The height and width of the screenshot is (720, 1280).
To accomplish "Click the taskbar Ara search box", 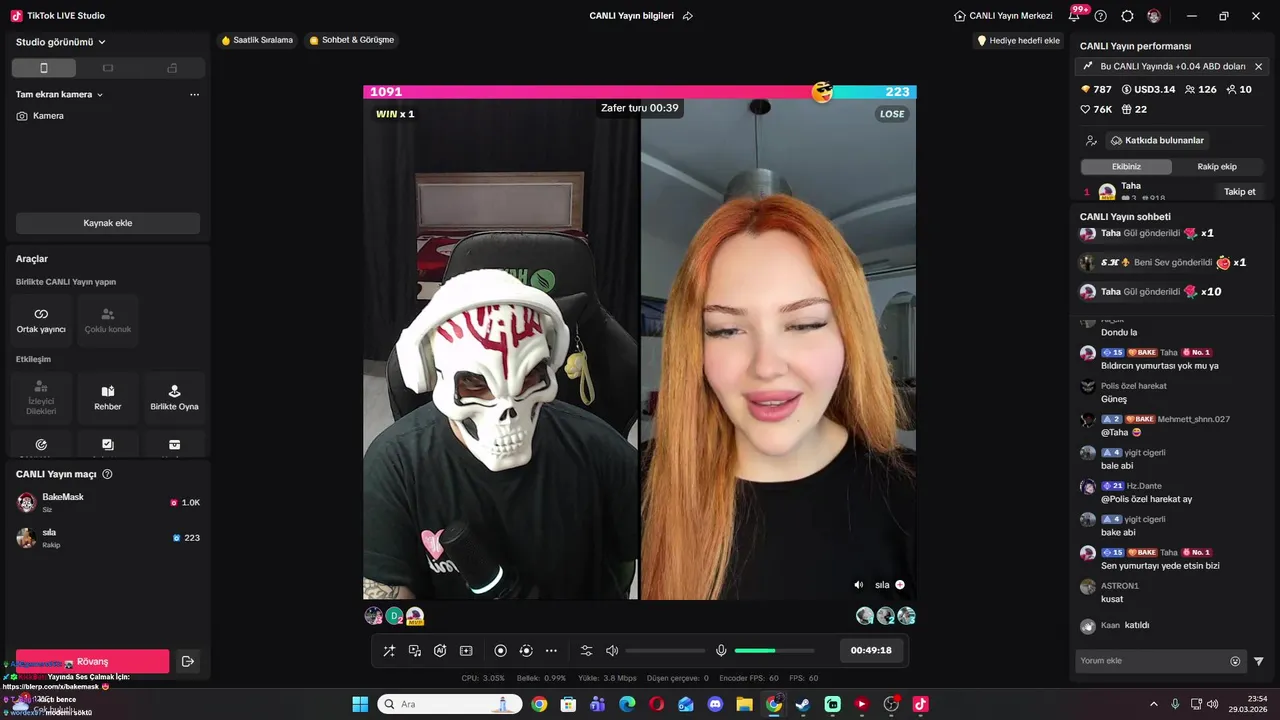I will pyautogui.click(x=450, y=705).
